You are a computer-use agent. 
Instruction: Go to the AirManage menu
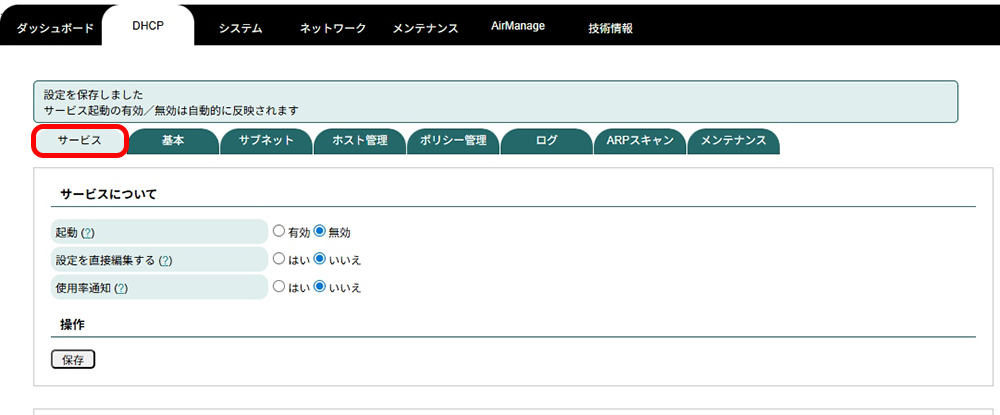click(518, 26)
